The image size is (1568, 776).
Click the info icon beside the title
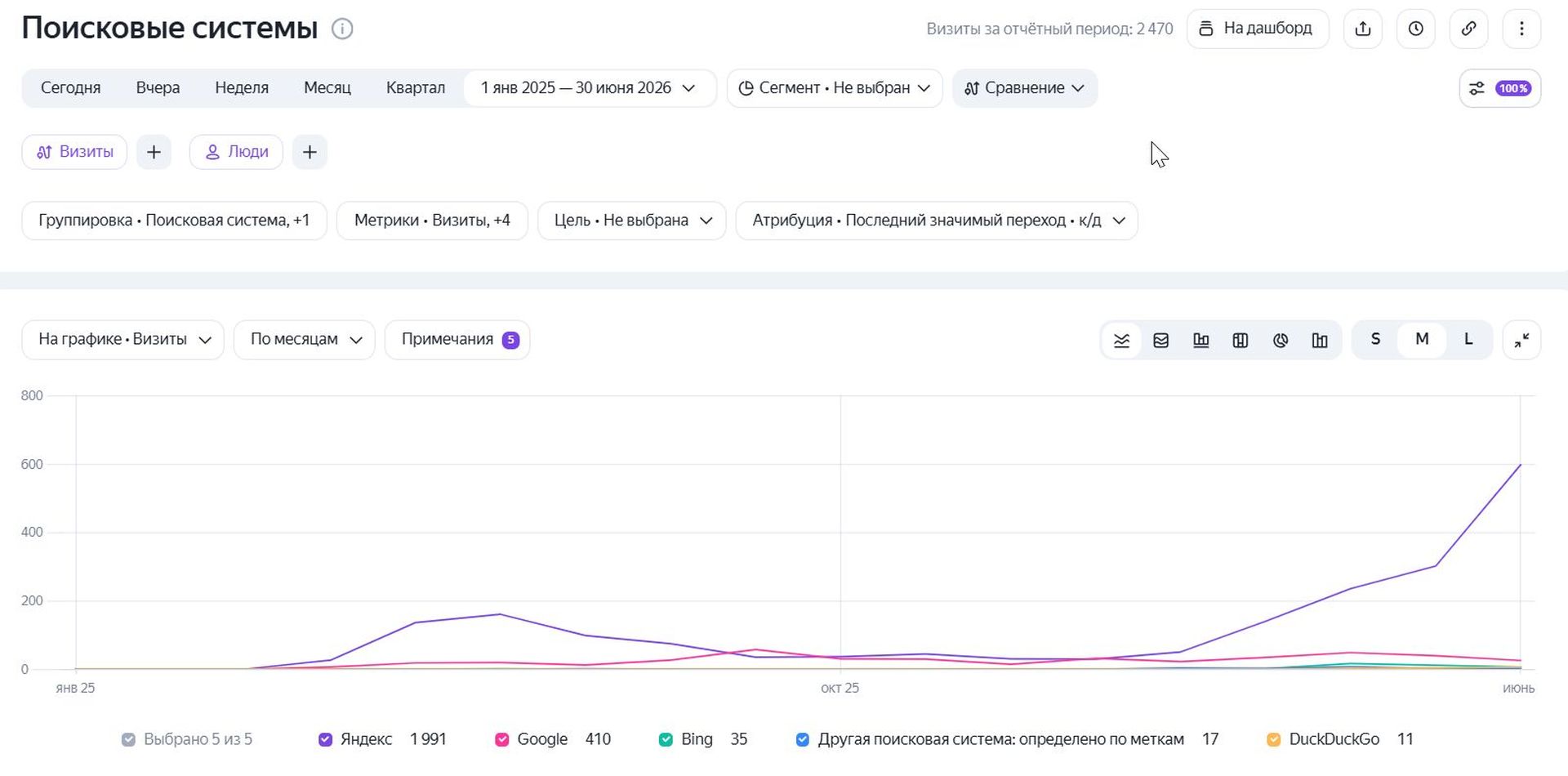coord(342,29)
